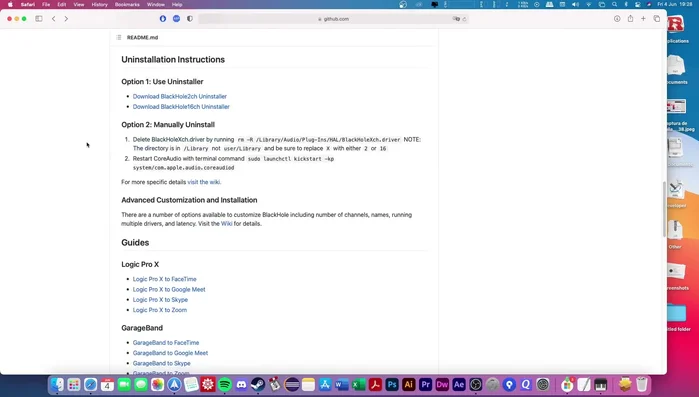Image resolution: width=699 pixels, height=397 pixels.
Task: Open Illustrator from the Dock
Action: pos(409,385)
